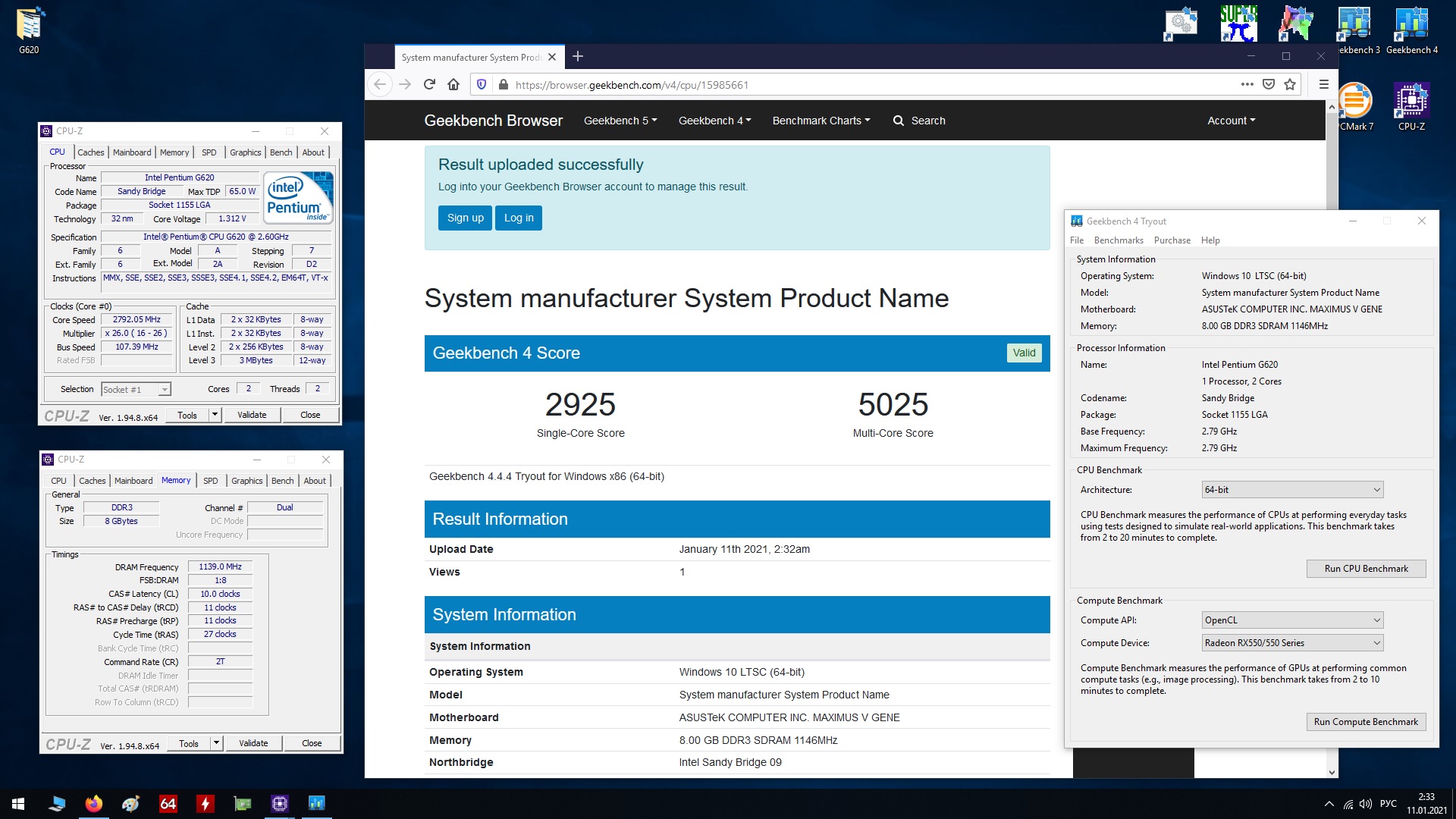
Task: Open the volume control in system tray
Action: pyautogui.click(x=1366, y=804)
